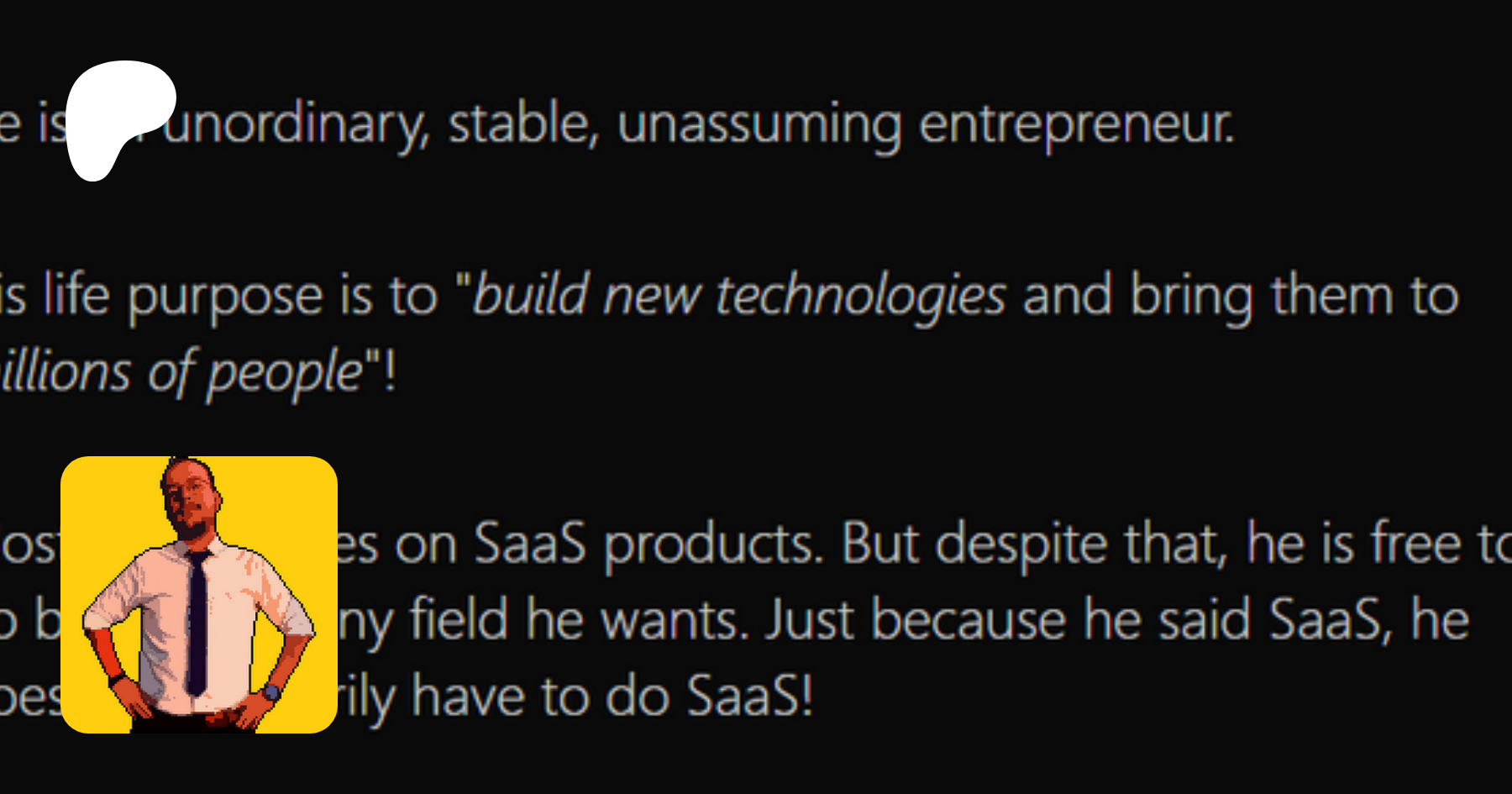
Task: Click the italic word "people"
Action: [284, 373]
